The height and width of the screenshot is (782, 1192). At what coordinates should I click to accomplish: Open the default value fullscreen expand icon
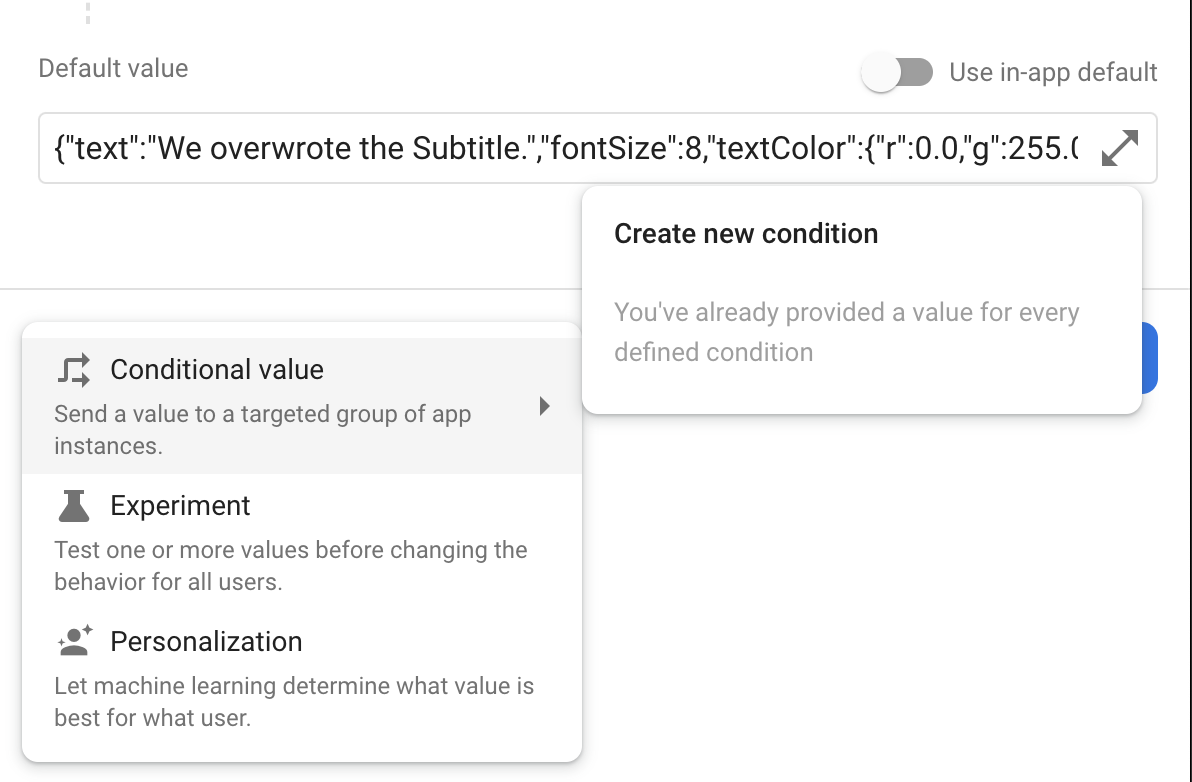pyautogui.click(x=1121, y=147)
